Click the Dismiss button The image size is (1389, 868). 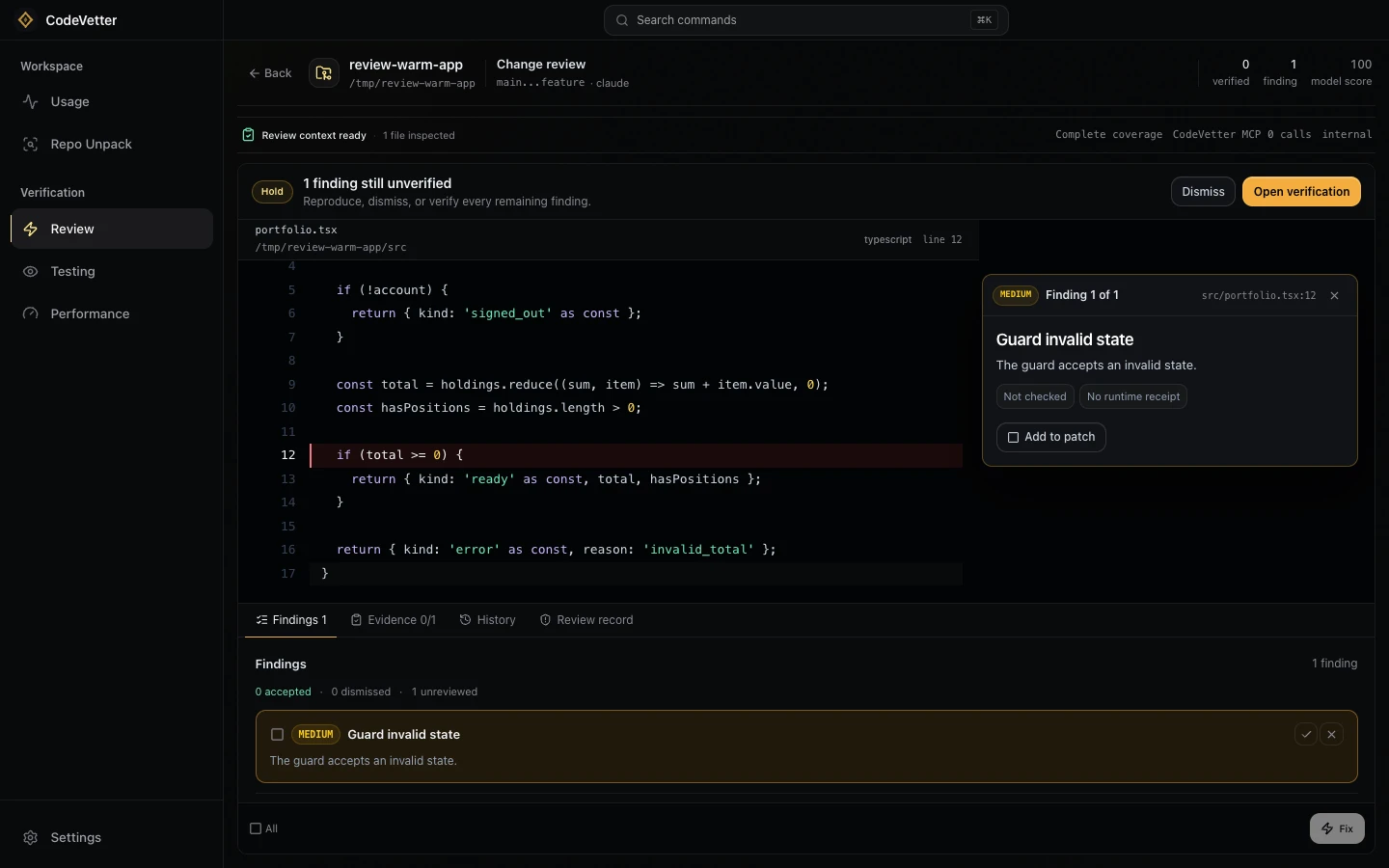(1203, 192)
